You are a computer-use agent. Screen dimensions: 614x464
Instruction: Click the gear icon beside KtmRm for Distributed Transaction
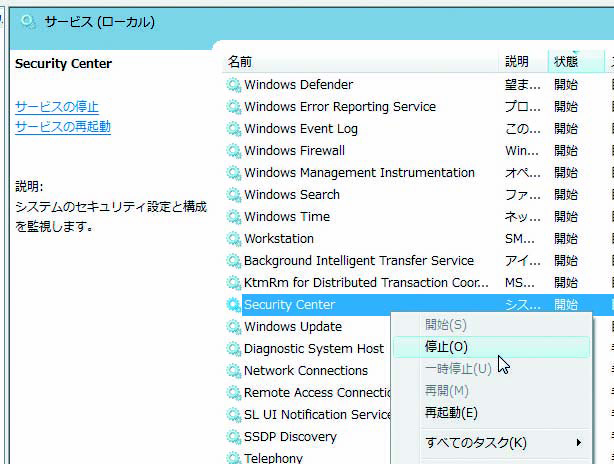[233, 283]
